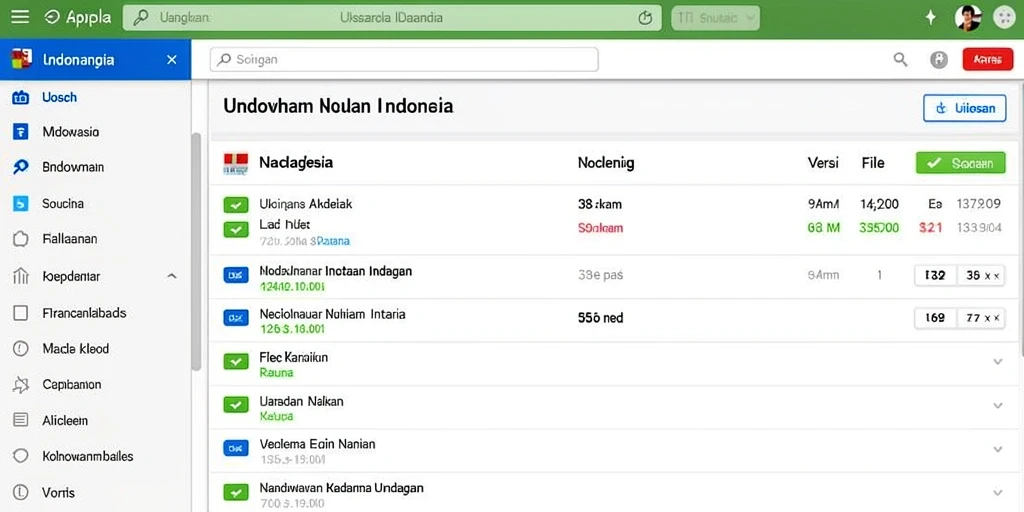Click the sparkle icon in top bar

tap(931, 18)
